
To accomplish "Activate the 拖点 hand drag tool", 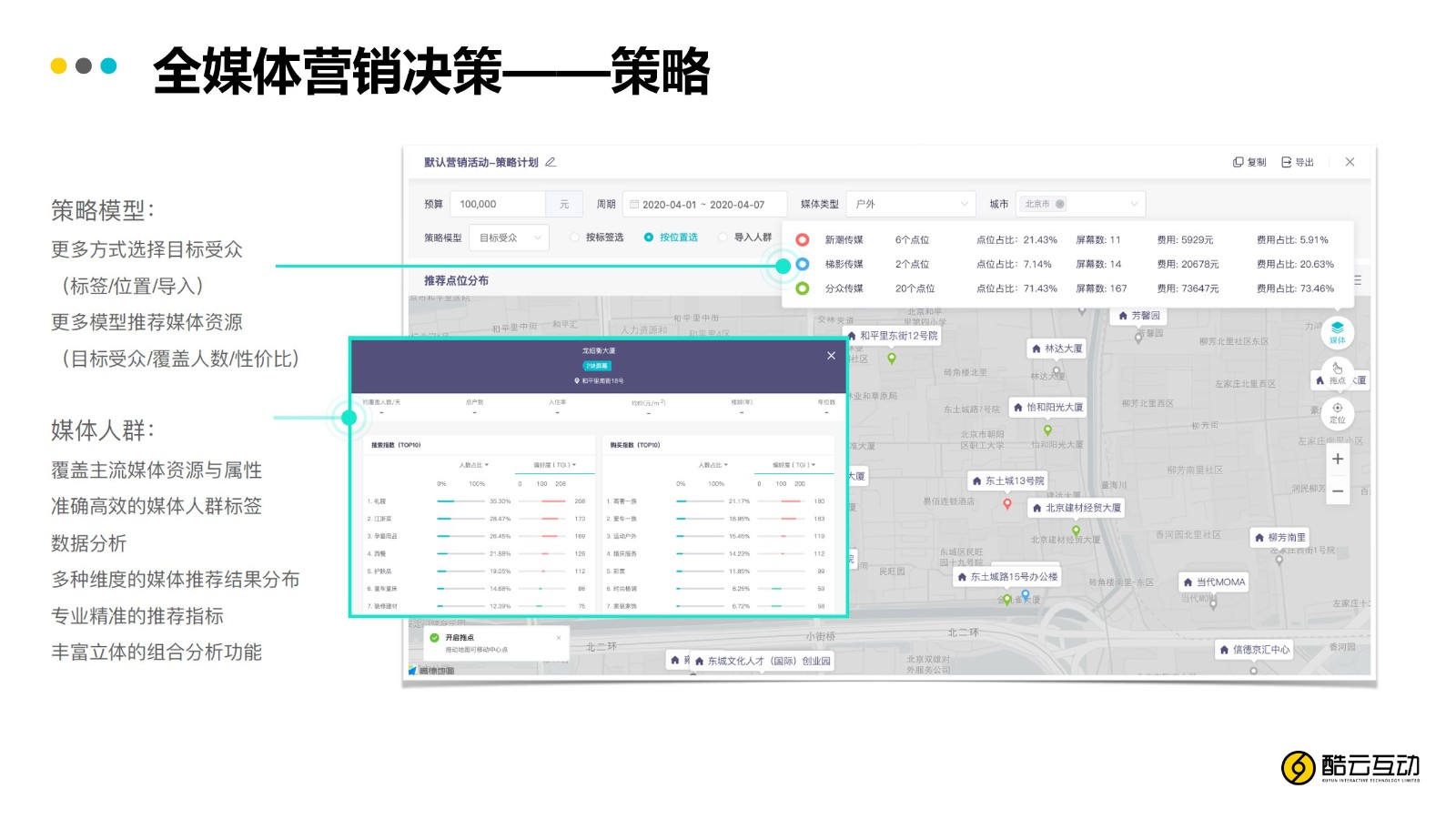I will (1337, 372).
